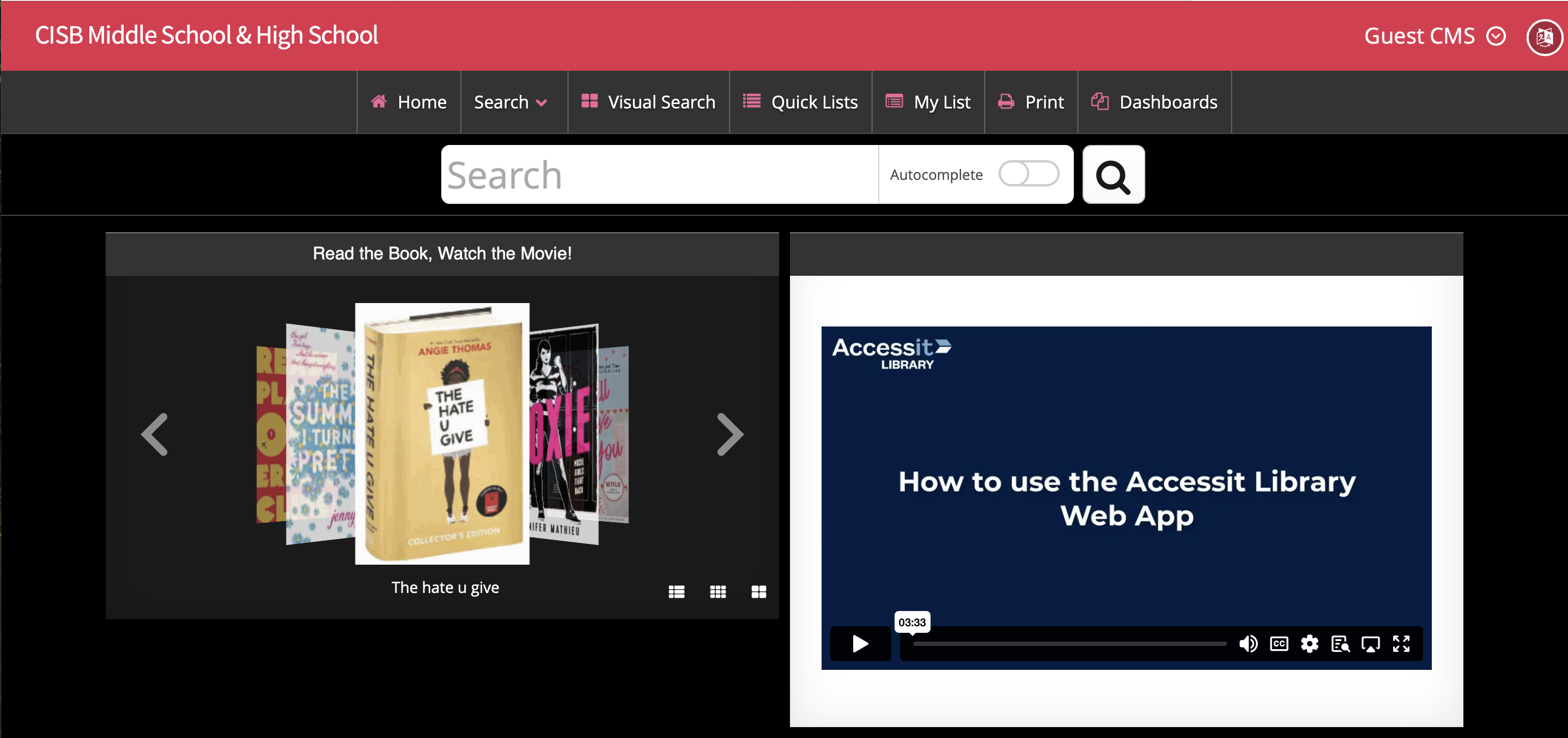This screenshot has width=1568, height=738.
Task: Click the Print menu item
Action: coord(1031,102)
